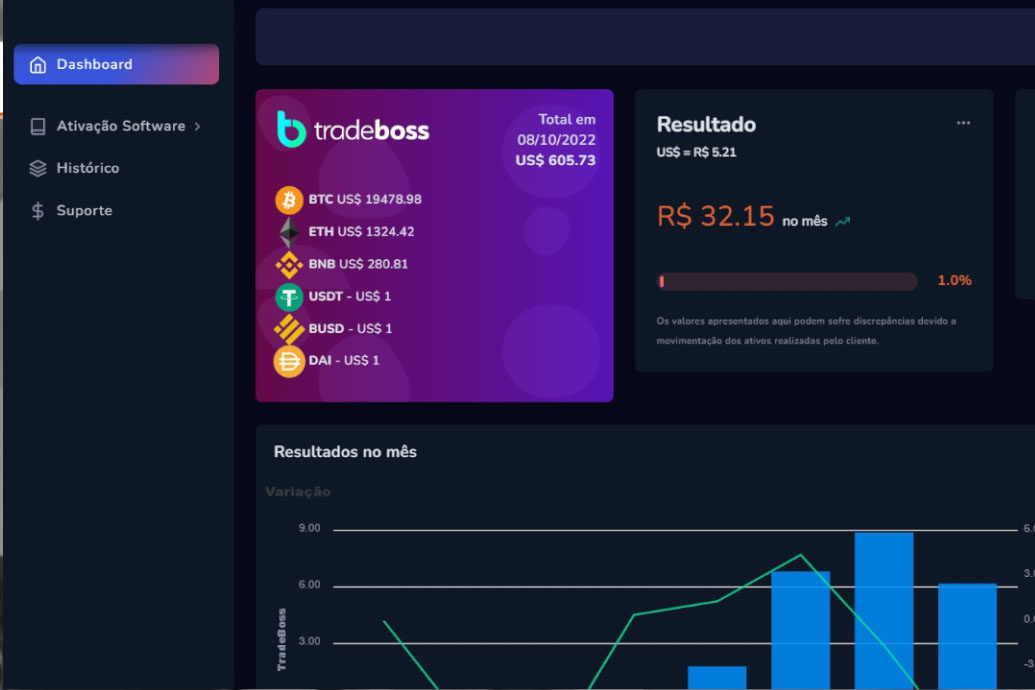Click the Dashboard home icon
Viewport: 1035px width, 690px height.
[38, 65]
